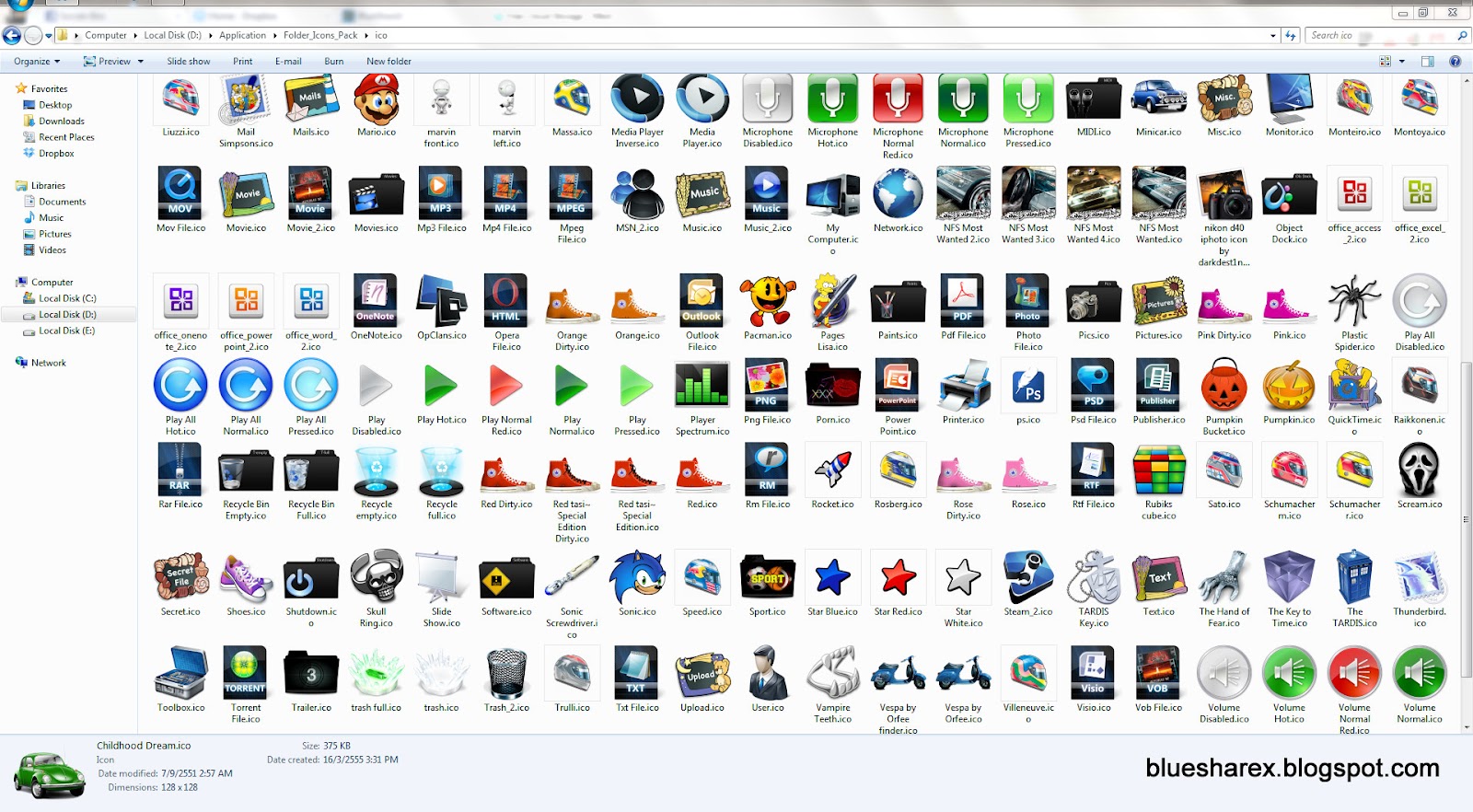Select the Recycle Bin Full.ico icon
Image resolution: width=1473 pixels, height=812 pixels.
click(311, 470)
